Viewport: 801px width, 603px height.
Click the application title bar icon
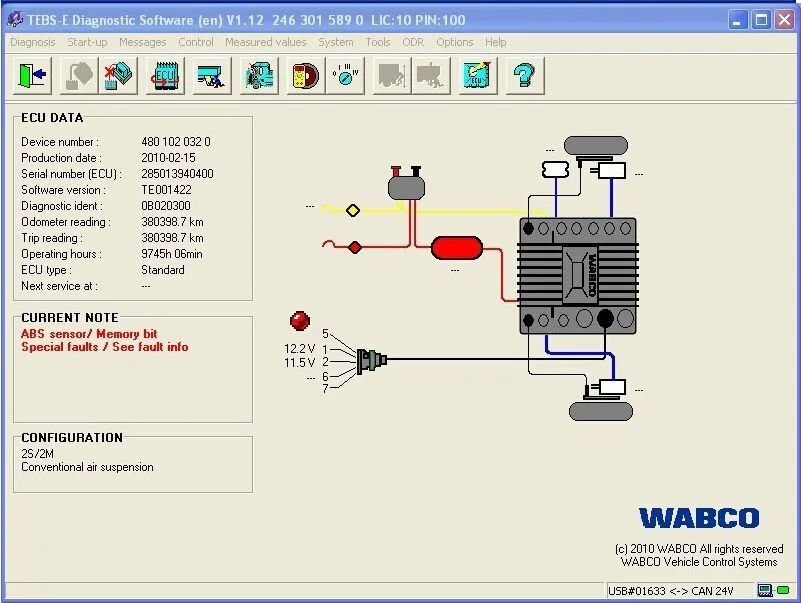(15, 19)
